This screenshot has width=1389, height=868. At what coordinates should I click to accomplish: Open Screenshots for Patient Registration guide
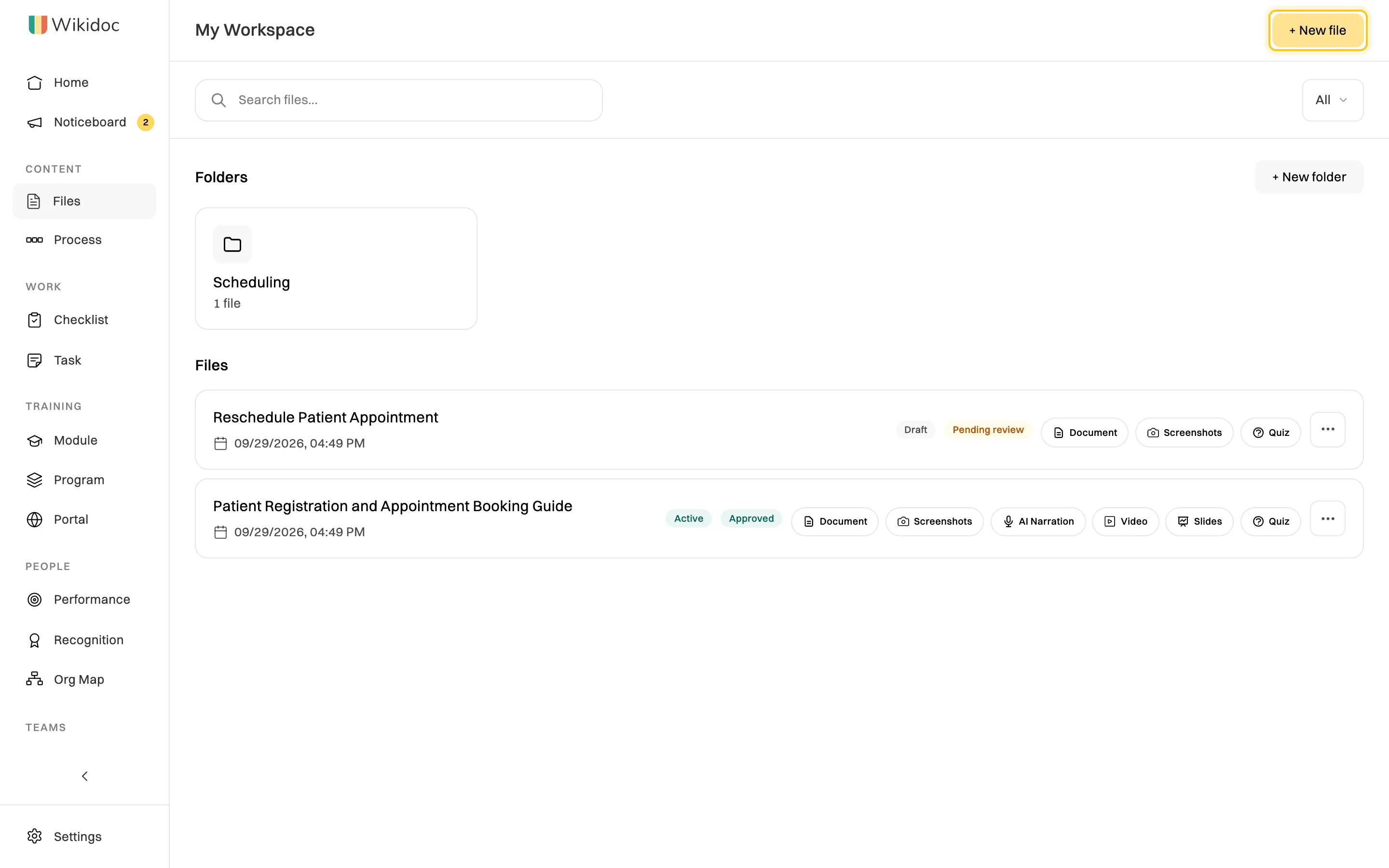point(934,522)
